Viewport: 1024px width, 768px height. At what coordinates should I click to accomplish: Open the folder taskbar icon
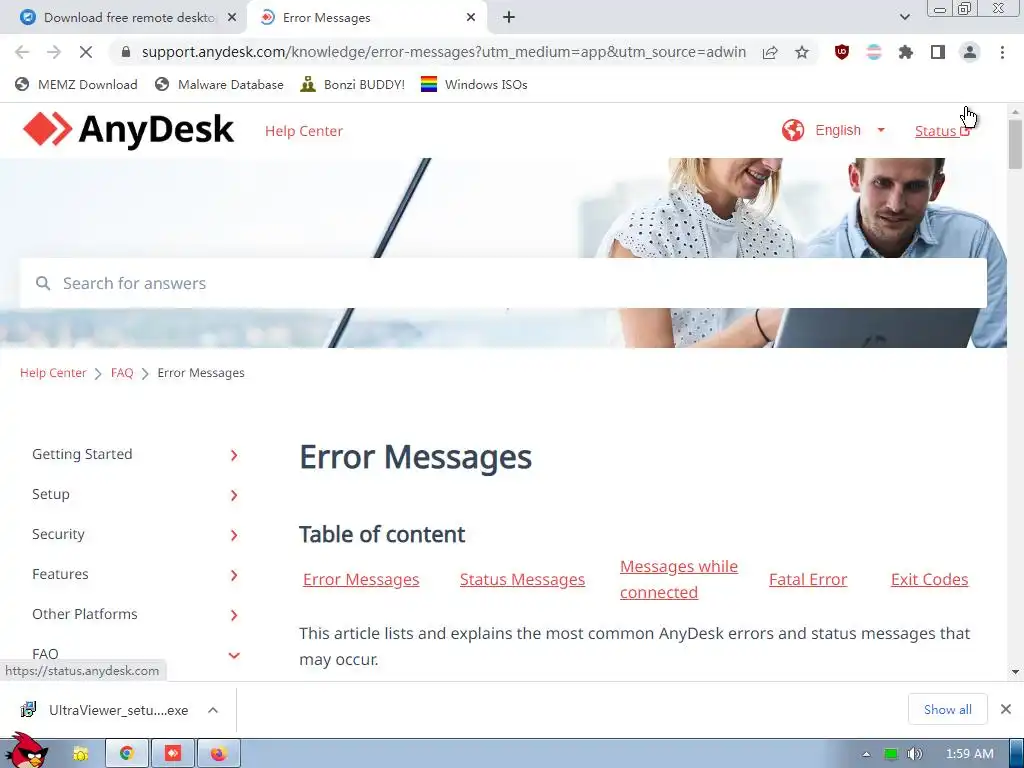point(80,754)
